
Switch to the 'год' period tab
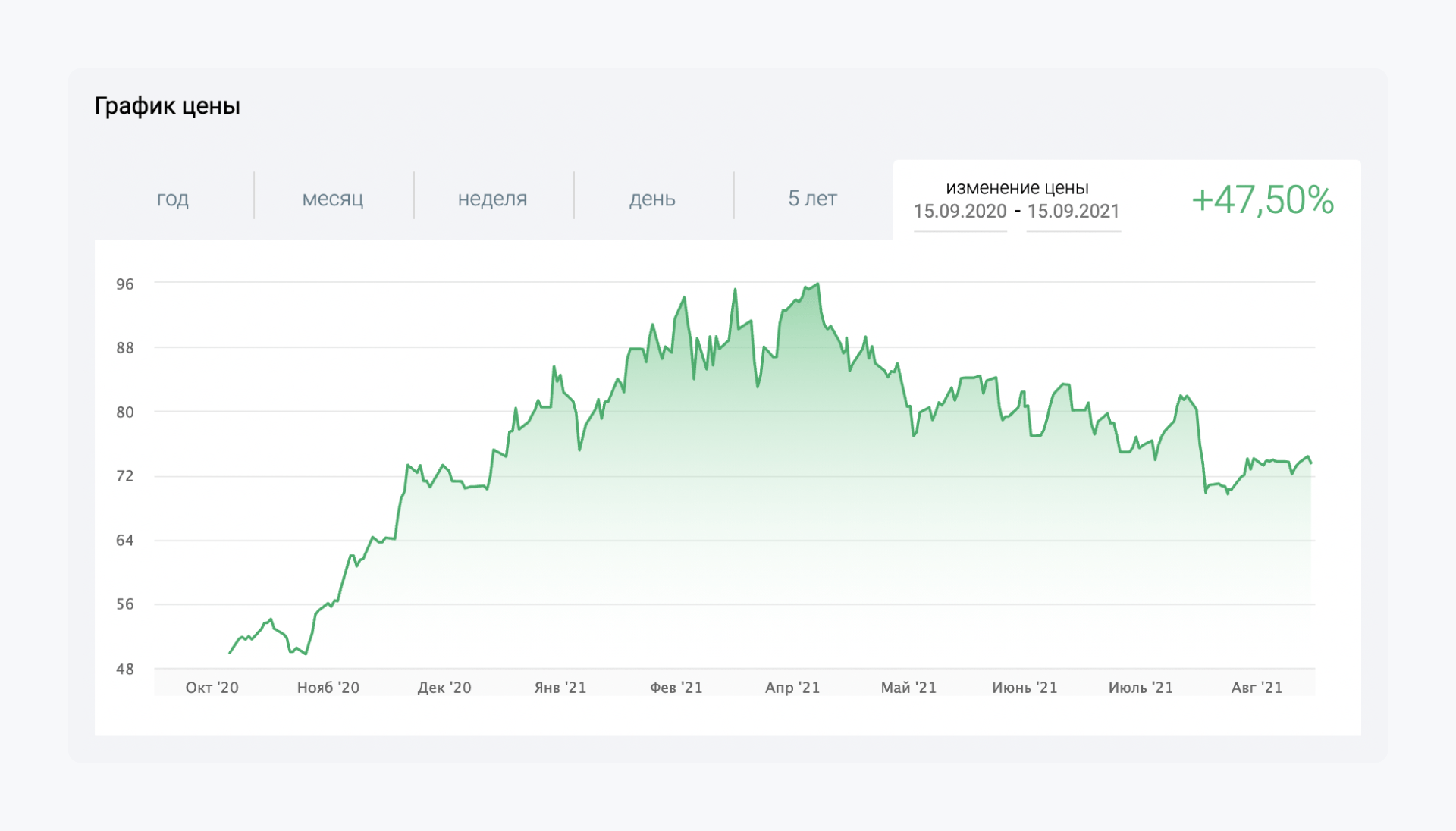(x=173, y=199)
